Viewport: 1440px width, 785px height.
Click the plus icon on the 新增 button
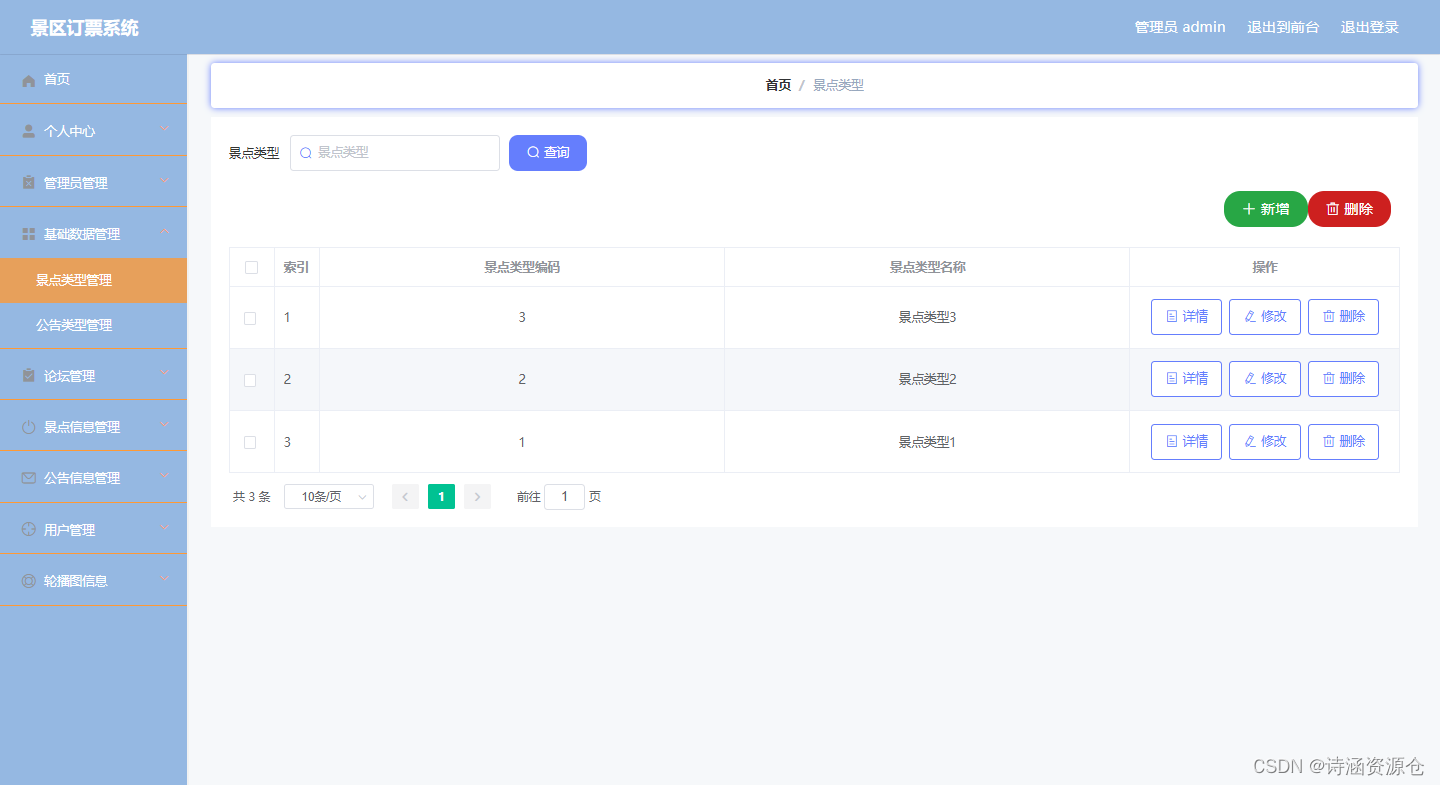pos(1248,209)
